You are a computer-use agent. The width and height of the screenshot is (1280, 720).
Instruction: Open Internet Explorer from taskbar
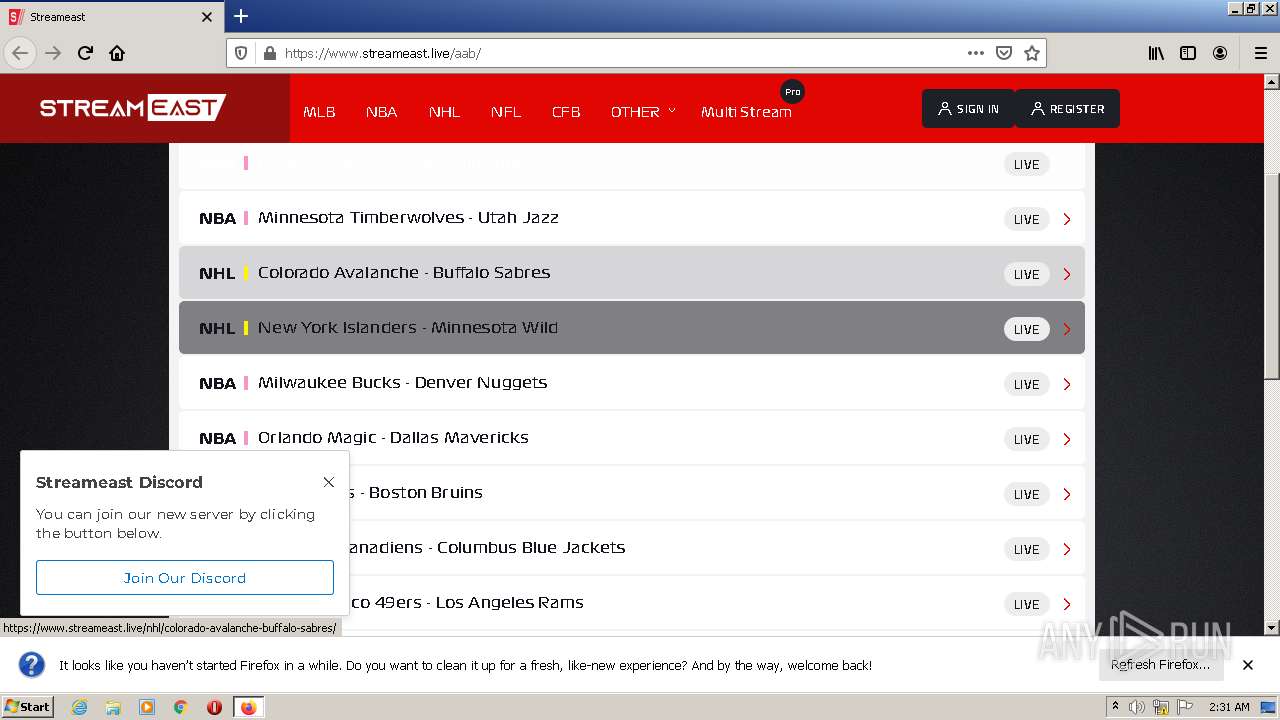[x=79, y=707]
